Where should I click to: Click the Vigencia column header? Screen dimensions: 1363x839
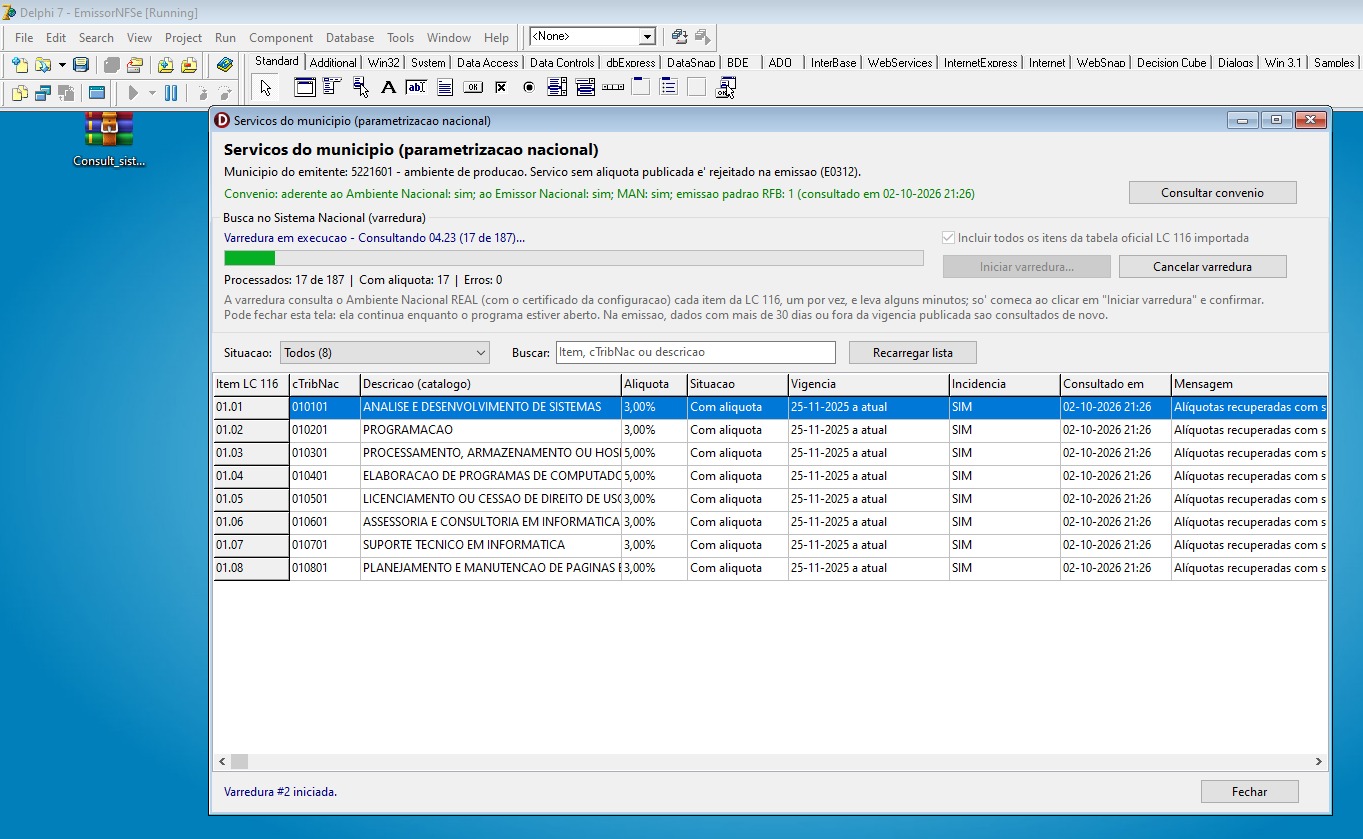coord(868,384)
